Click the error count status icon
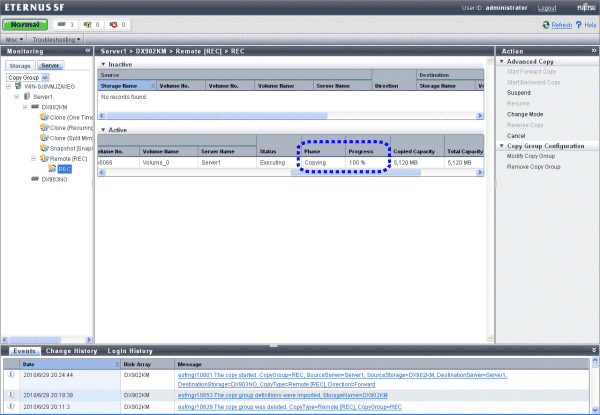 [114, 24]
